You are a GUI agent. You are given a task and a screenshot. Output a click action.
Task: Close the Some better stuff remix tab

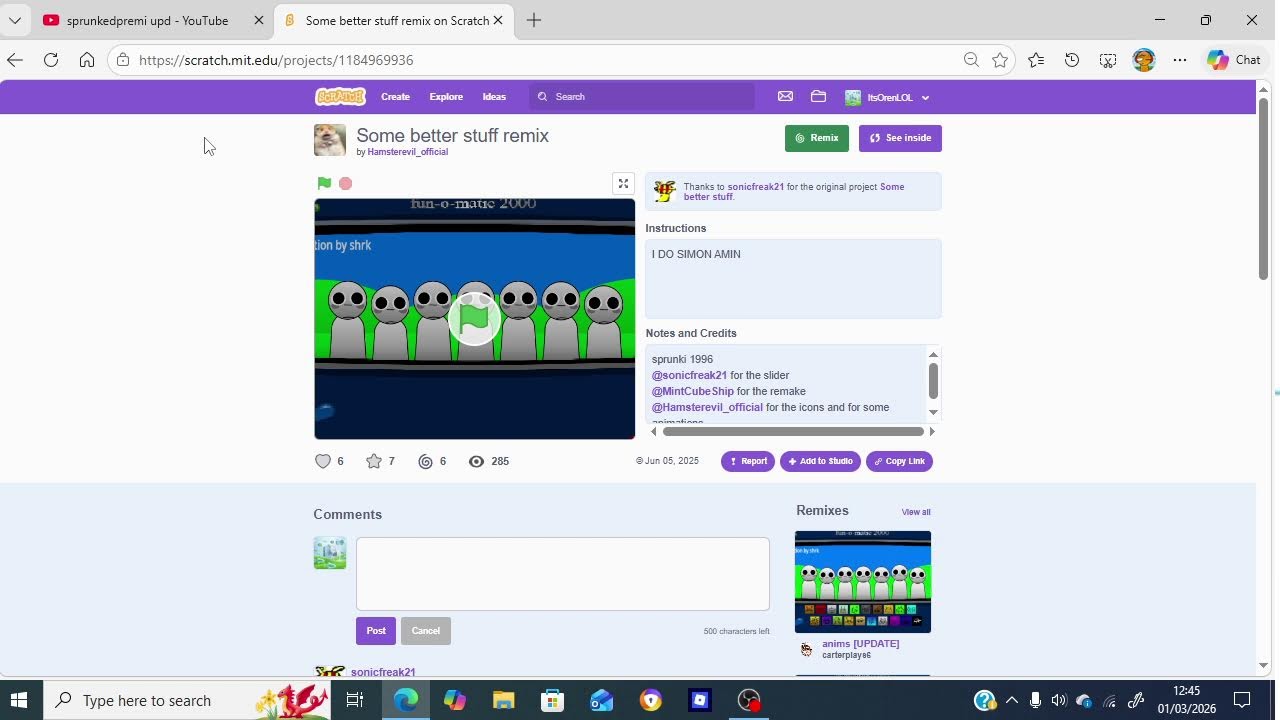500,20
